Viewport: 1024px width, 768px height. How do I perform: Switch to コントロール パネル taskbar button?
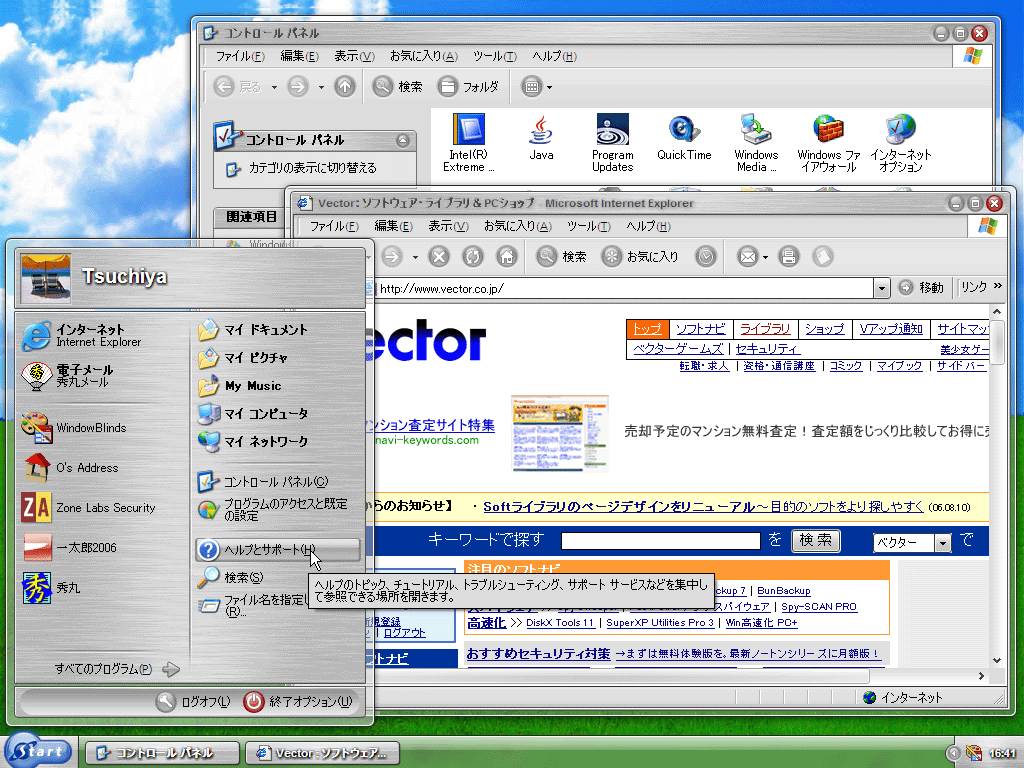(x=163, y=753)
